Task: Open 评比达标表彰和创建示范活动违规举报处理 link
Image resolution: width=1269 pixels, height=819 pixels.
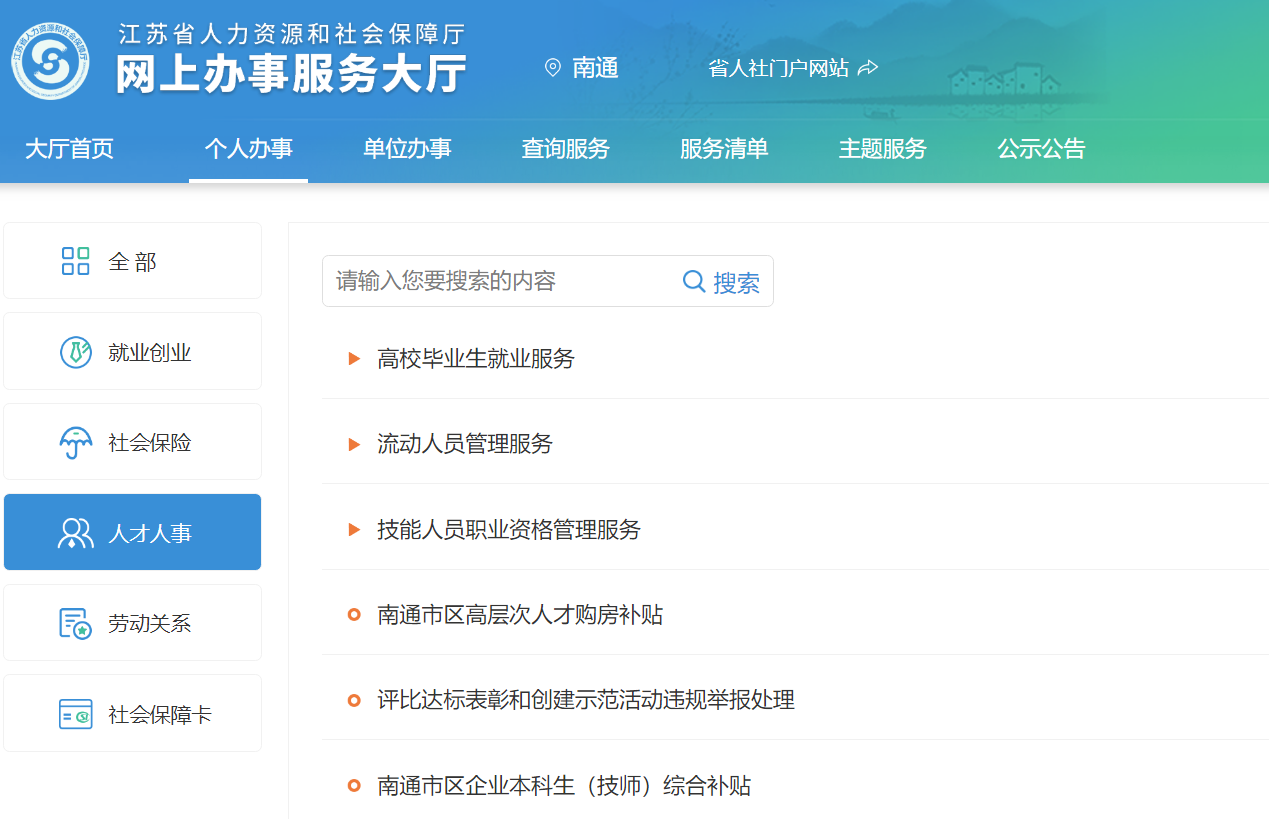Action: coord(585,700)
